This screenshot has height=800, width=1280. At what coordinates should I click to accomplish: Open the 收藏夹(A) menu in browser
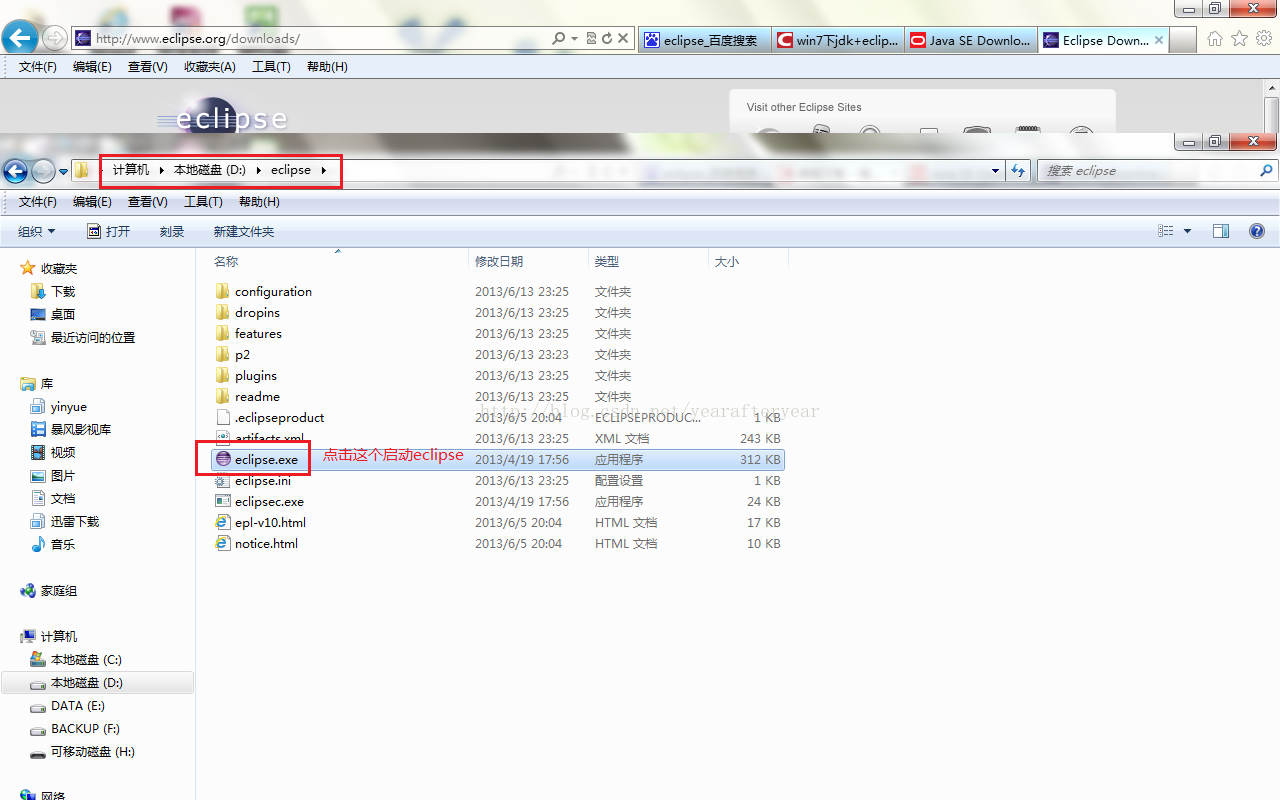pos(210,67)
